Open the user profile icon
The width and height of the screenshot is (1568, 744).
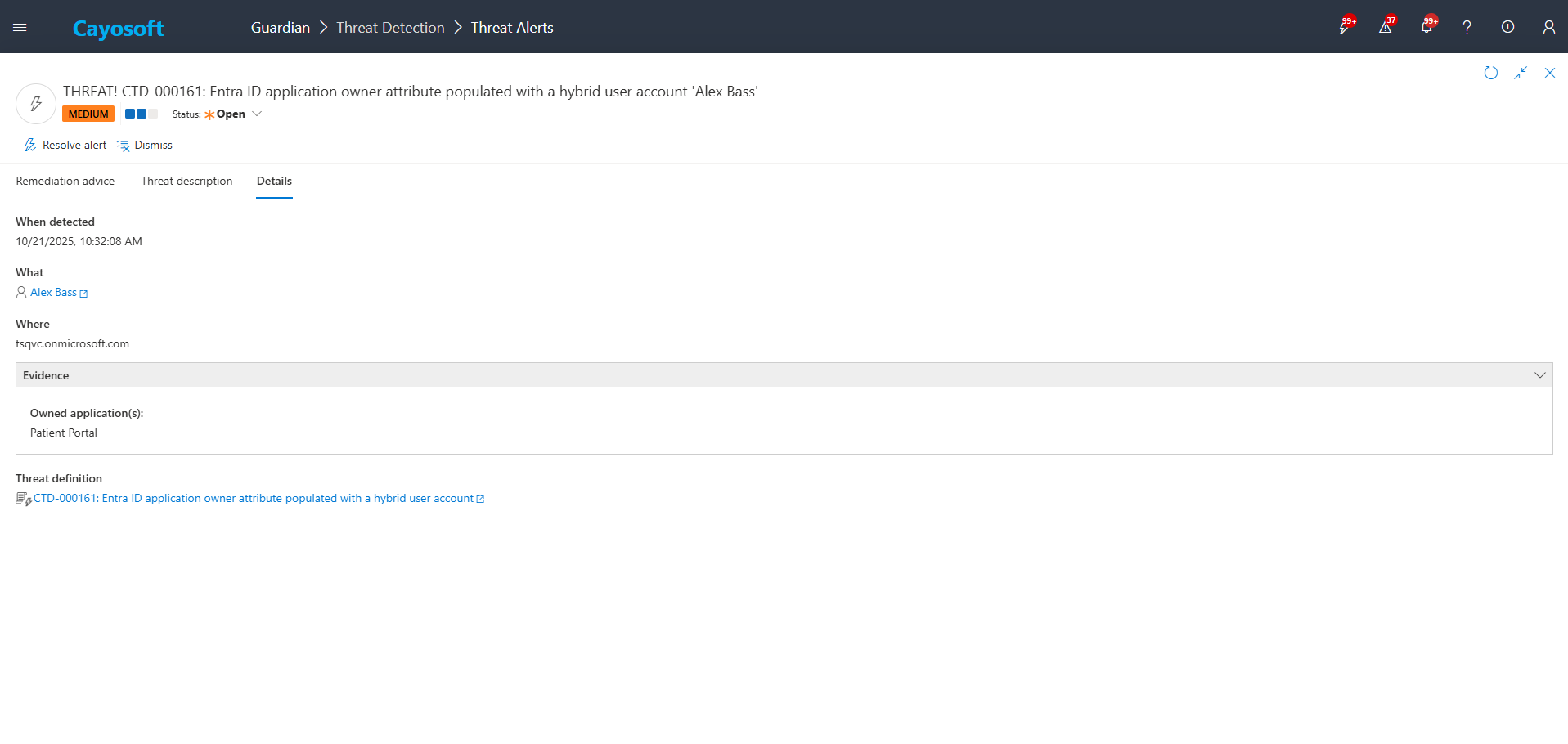(x=1548, y=27)
